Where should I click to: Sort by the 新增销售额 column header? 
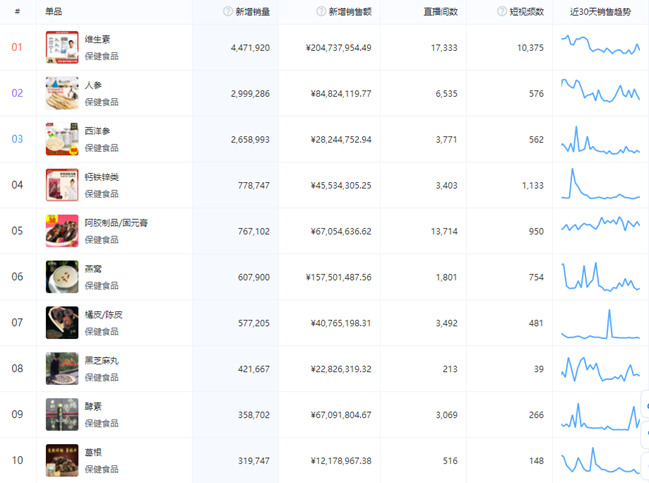350,12
